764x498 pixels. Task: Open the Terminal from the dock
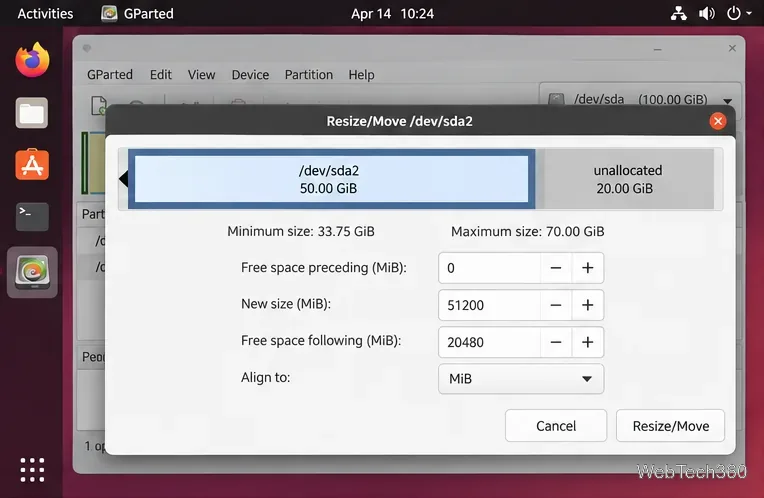point(32,217)
